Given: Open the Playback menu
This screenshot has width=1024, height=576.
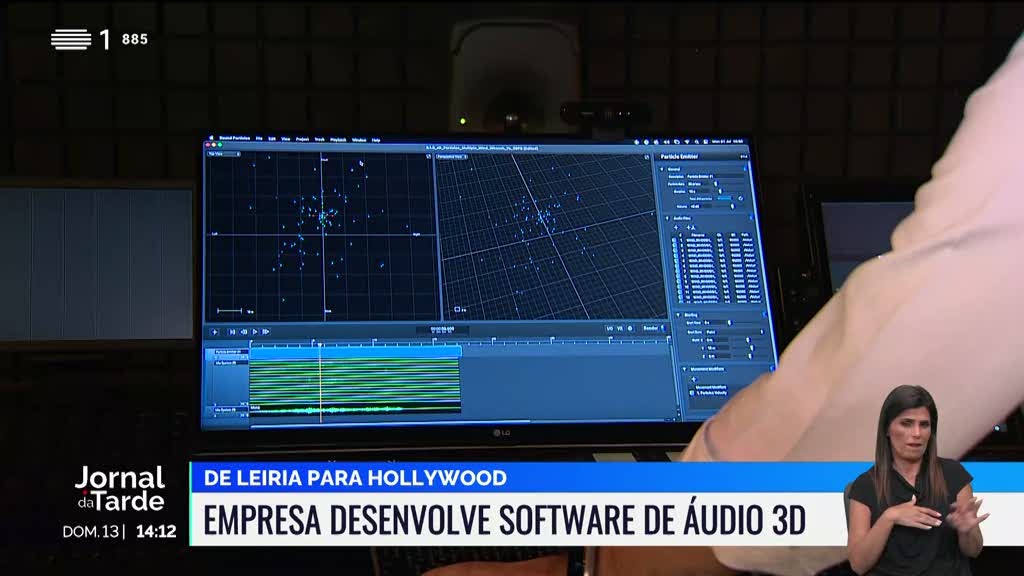Looking at the screenshot, I should pos(338,140).
